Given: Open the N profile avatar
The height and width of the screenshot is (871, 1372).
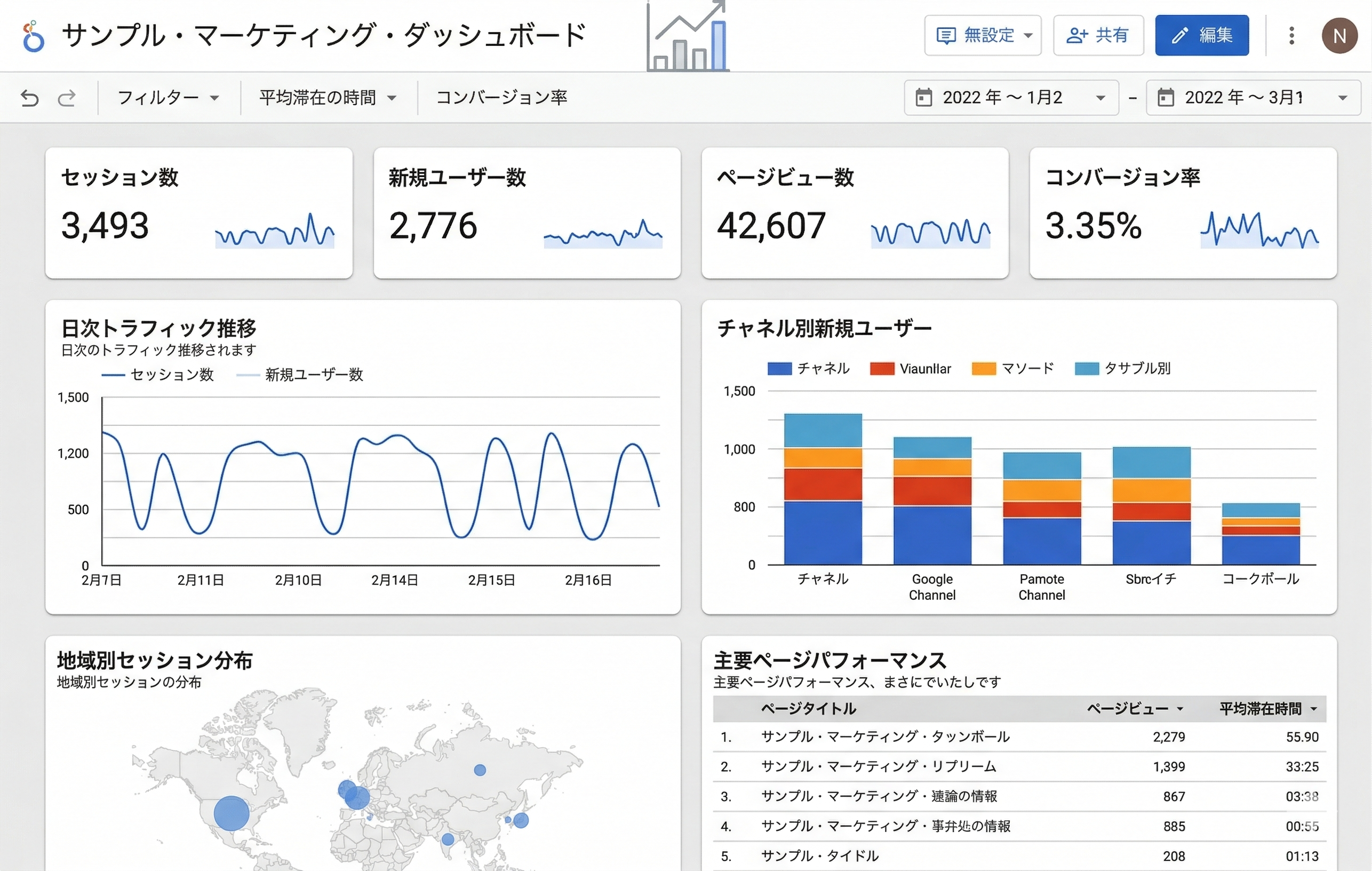Looking at the screenshot, I should click(1340, 35).
